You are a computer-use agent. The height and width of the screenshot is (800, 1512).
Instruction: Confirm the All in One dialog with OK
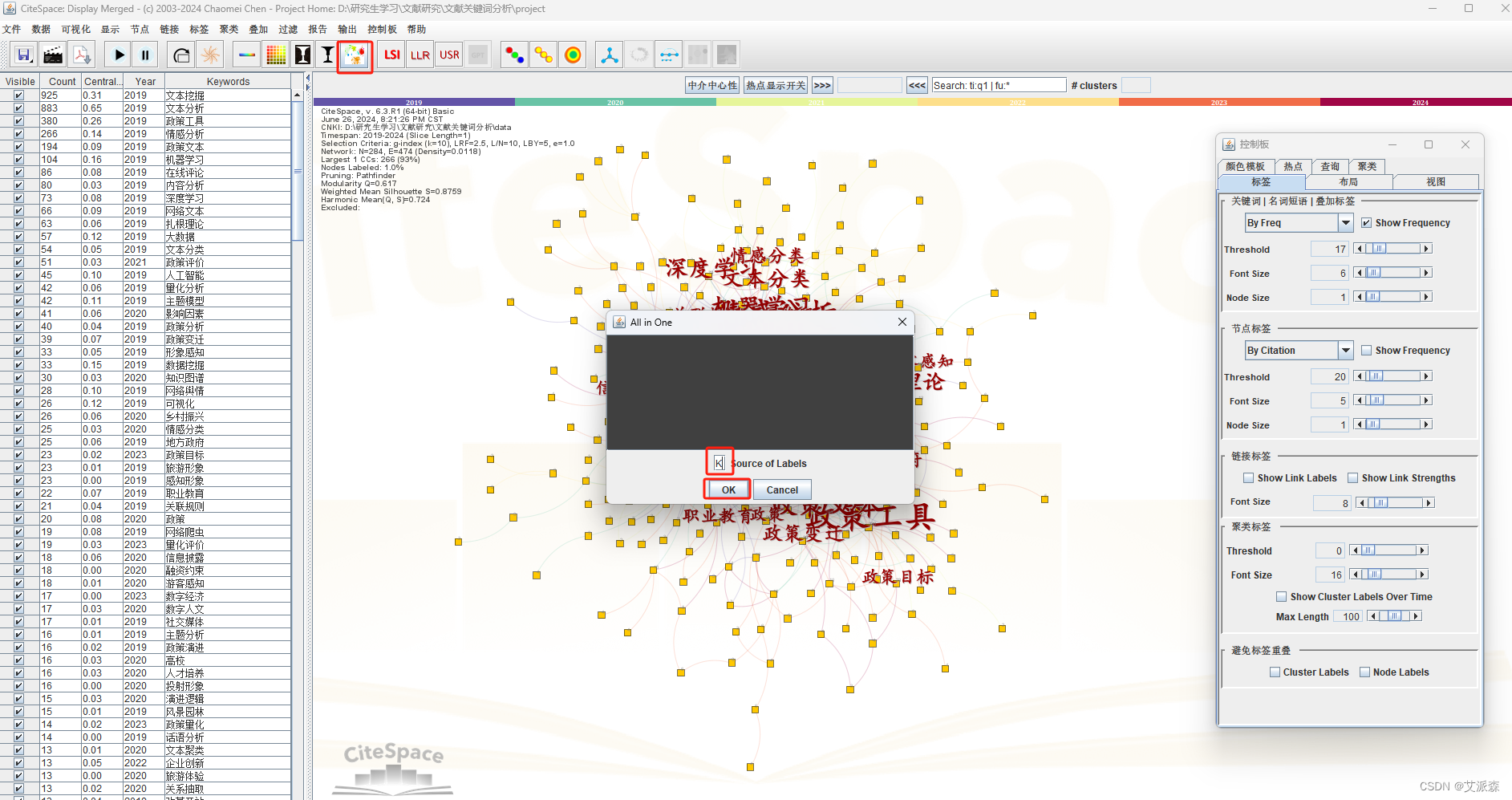(728, 489)
